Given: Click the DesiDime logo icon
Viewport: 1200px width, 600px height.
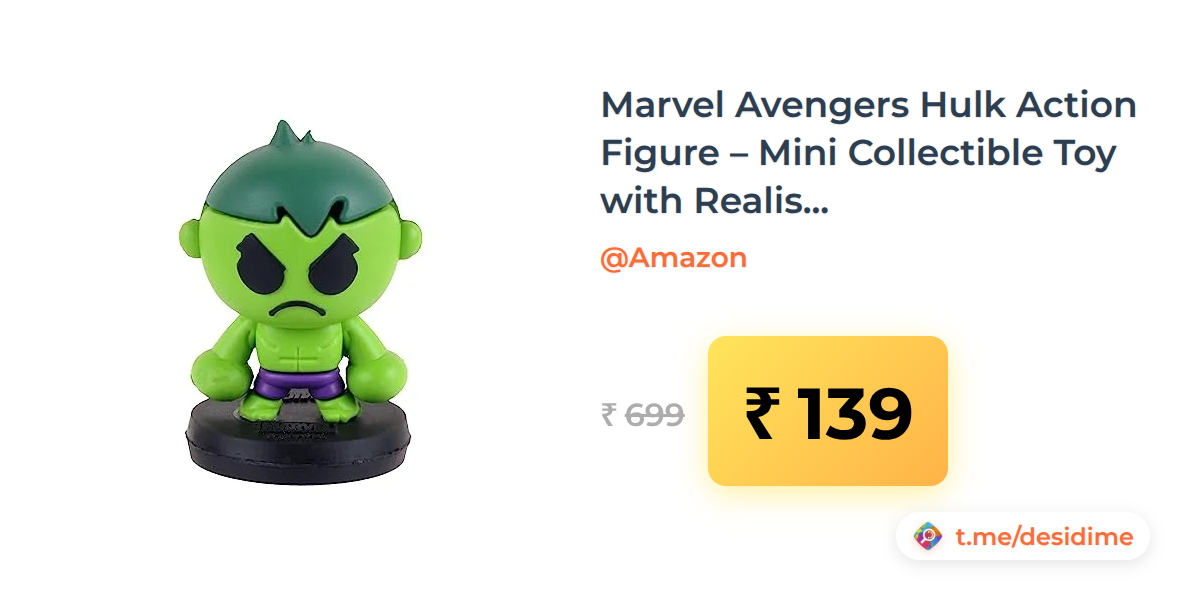Looking at the screenshot, I should coord(928,537).
